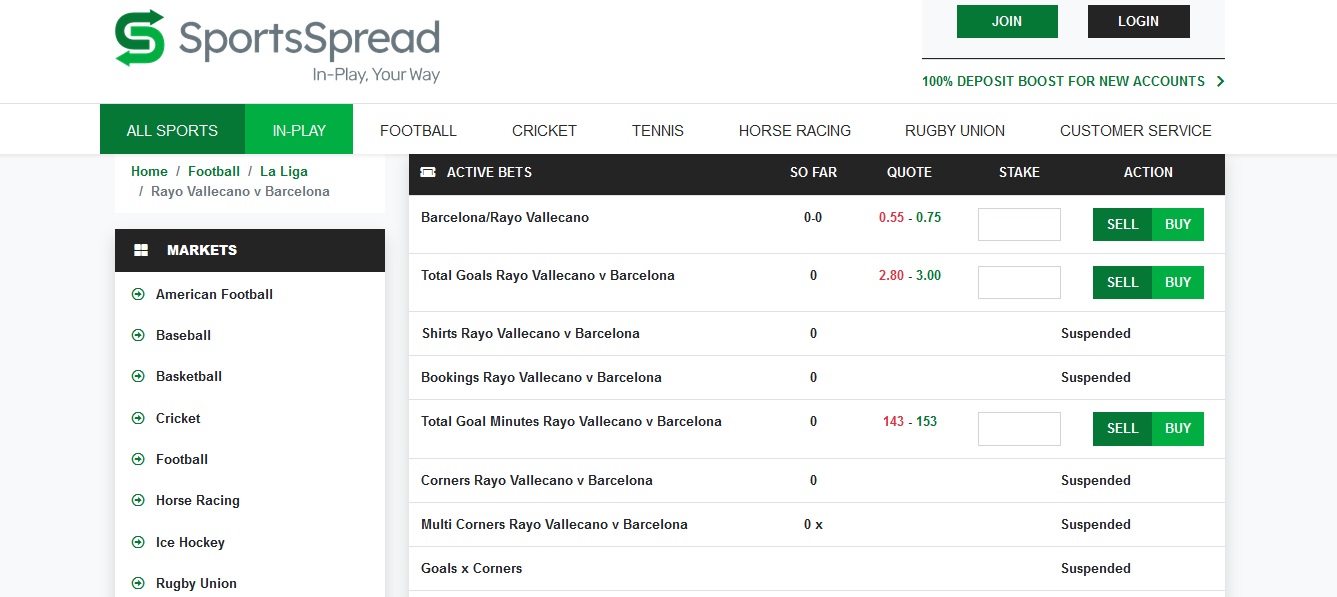
Task: Open the TENNIS menu item
Action: [x=658, y=130]
